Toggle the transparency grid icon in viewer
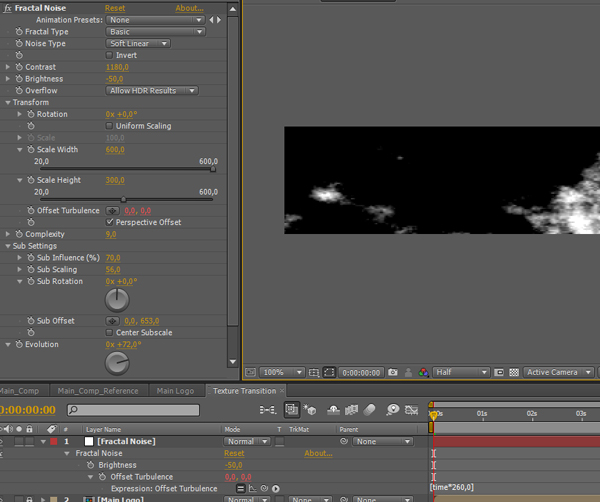This screenshot has height=502, width=600. tap(513, 372)
